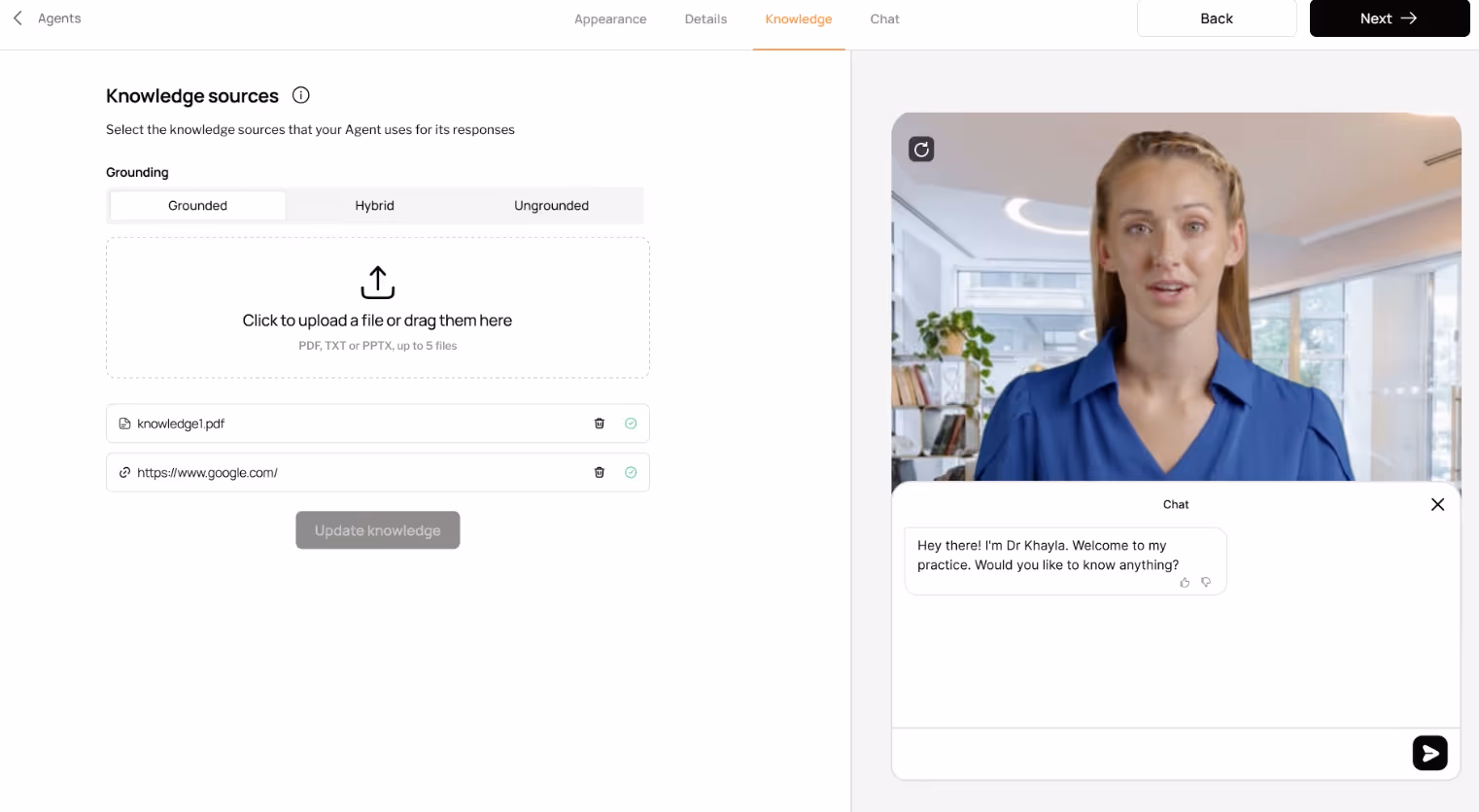
Task: Open the Details tab
Action: pos(705,18)
